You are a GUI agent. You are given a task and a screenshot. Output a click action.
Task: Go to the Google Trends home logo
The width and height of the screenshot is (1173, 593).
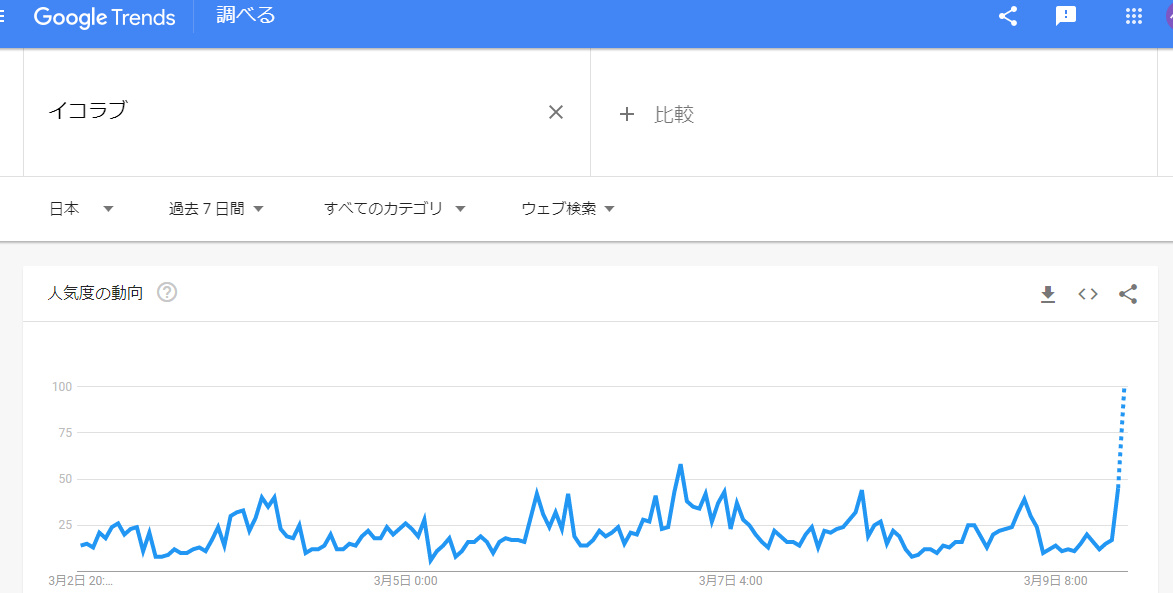[x=104, y=17]
